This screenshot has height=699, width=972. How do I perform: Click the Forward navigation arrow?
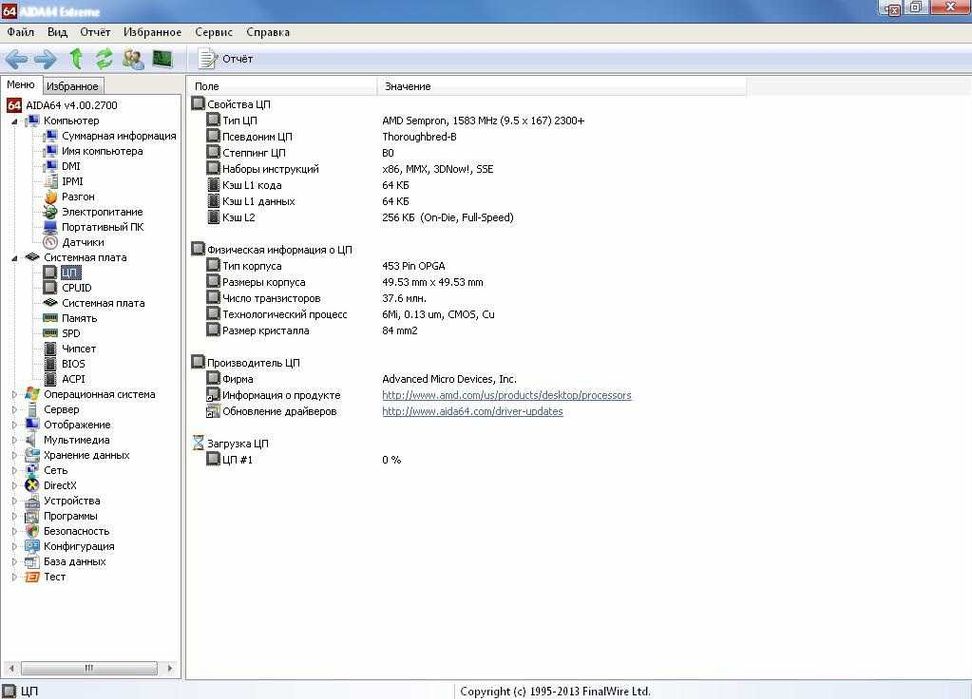[45, 59]
